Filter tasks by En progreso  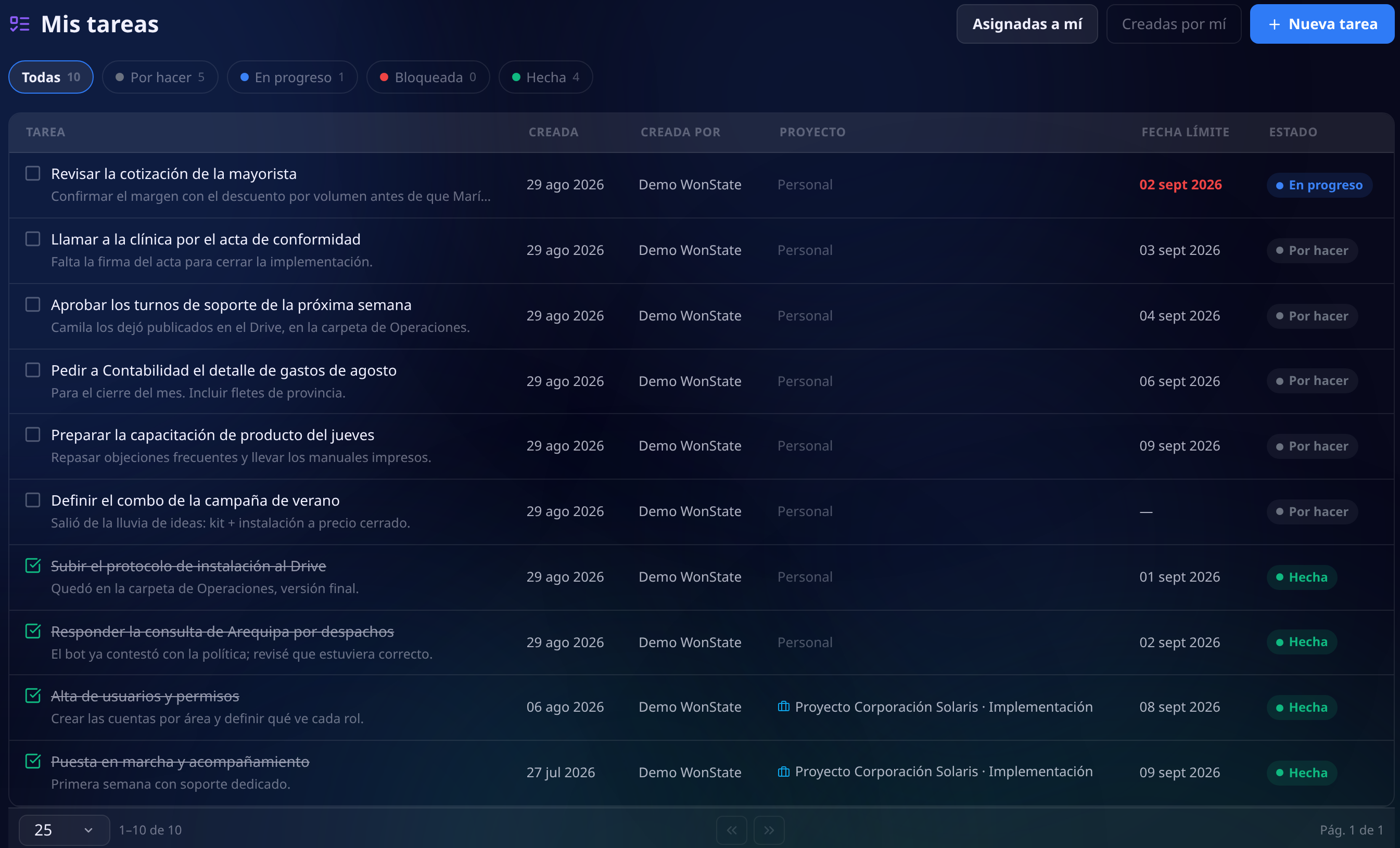click(292, 77)
